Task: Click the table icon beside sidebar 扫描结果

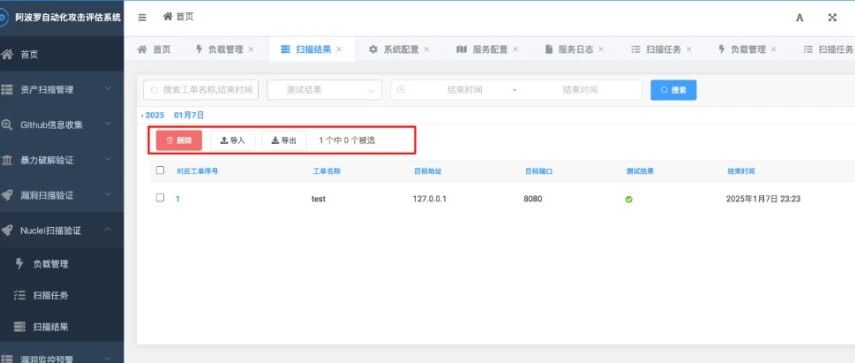Action: [20, 327]
